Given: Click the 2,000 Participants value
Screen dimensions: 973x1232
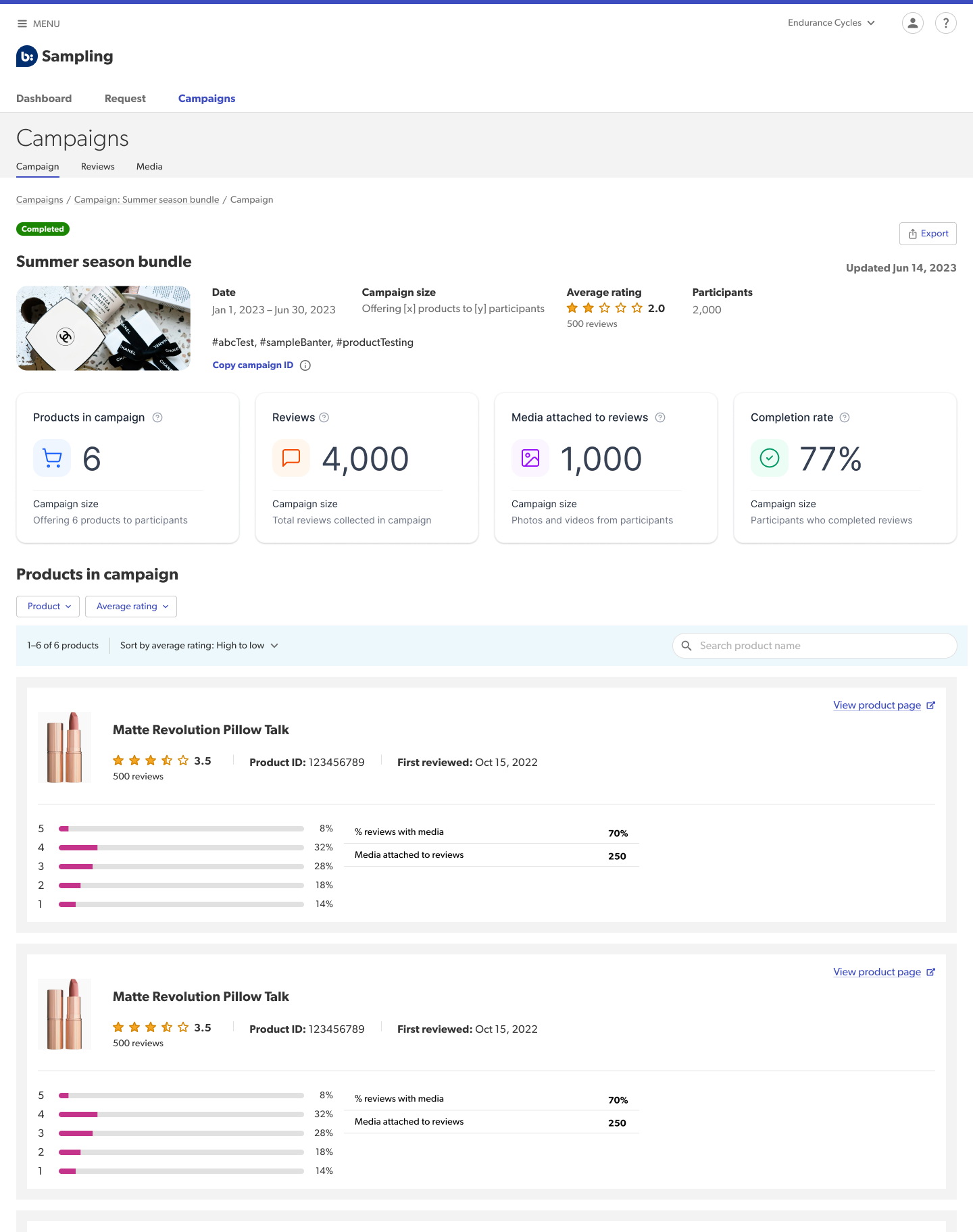Looking at the screenshot, I should [x=707, y=310].
